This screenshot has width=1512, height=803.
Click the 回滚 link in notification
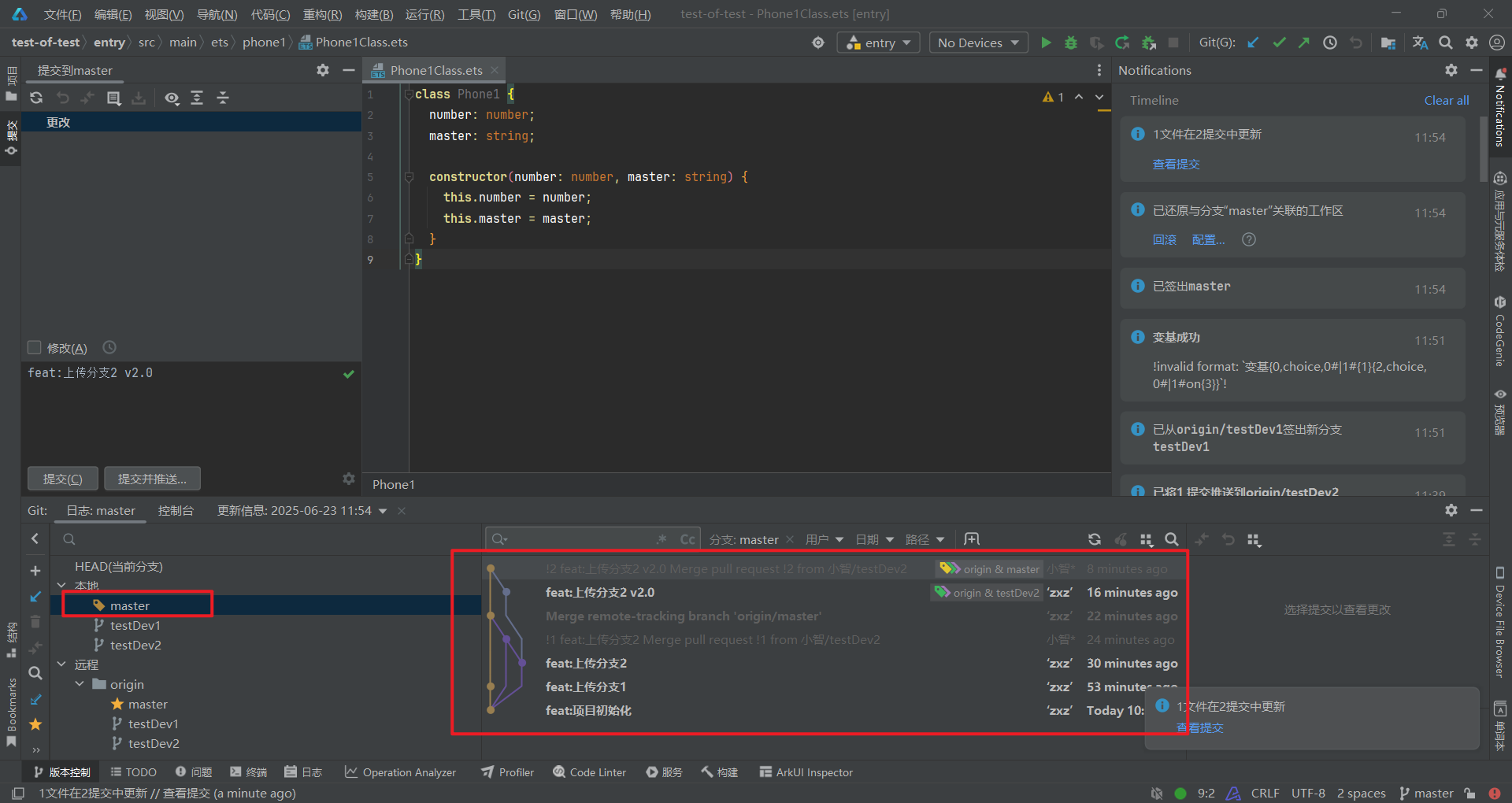click(1165, 239)
